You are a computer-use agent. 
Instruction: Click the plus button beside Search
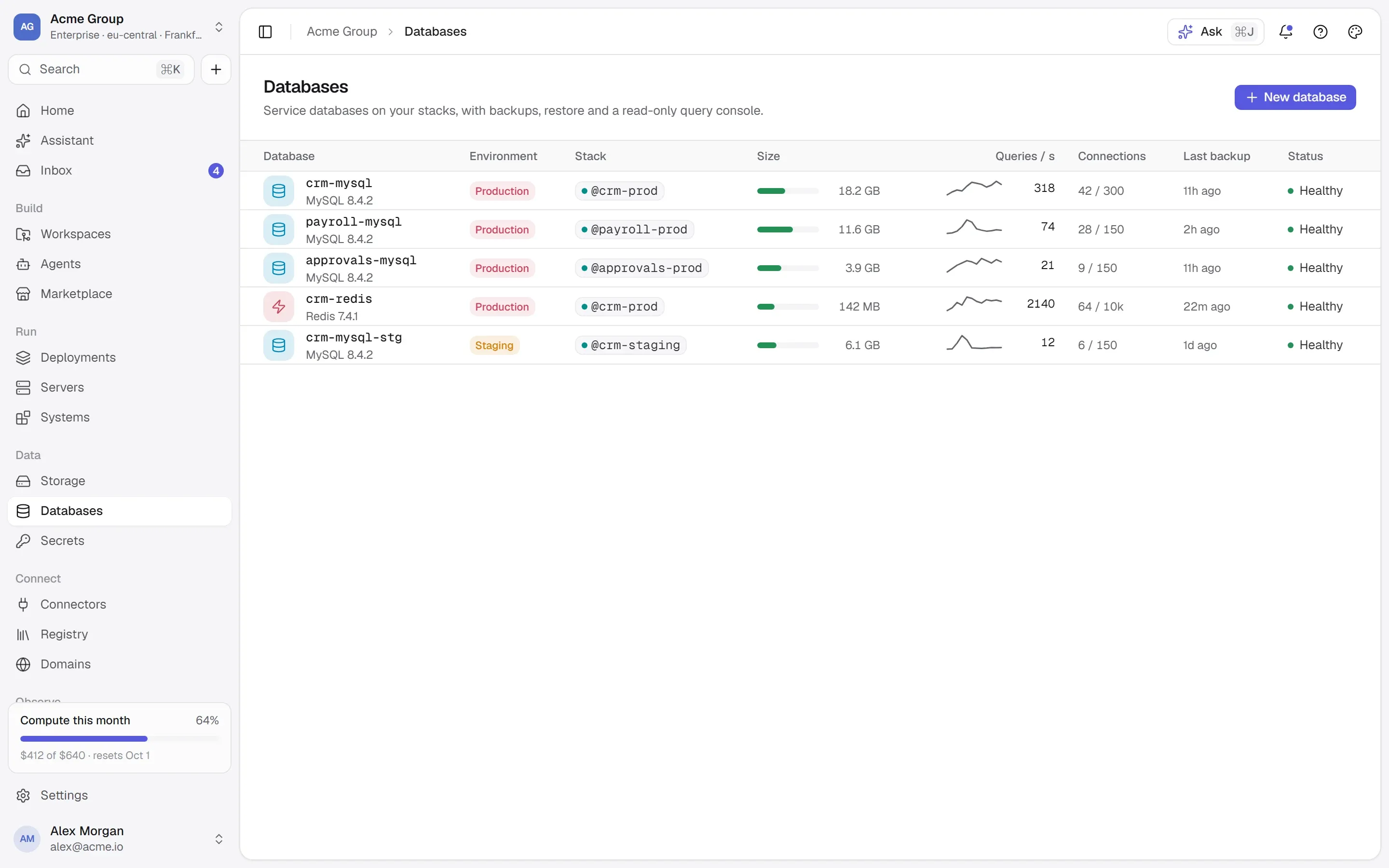point(216,69)
